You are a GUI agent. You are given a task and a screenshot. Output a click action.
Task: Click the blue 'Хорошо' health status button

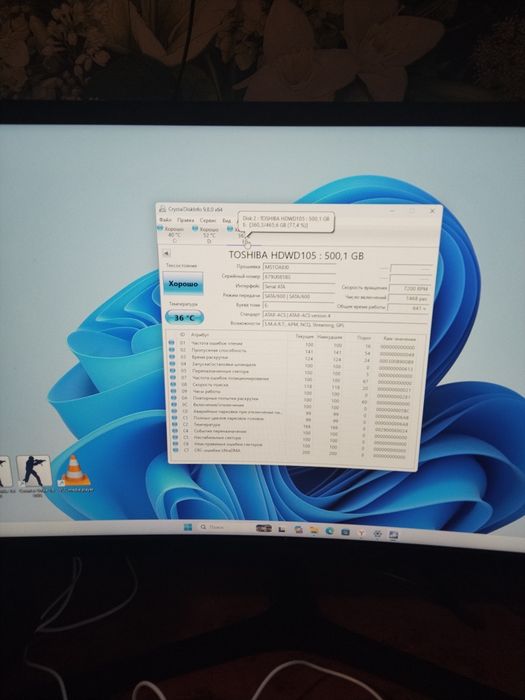[x=183, y=283]
